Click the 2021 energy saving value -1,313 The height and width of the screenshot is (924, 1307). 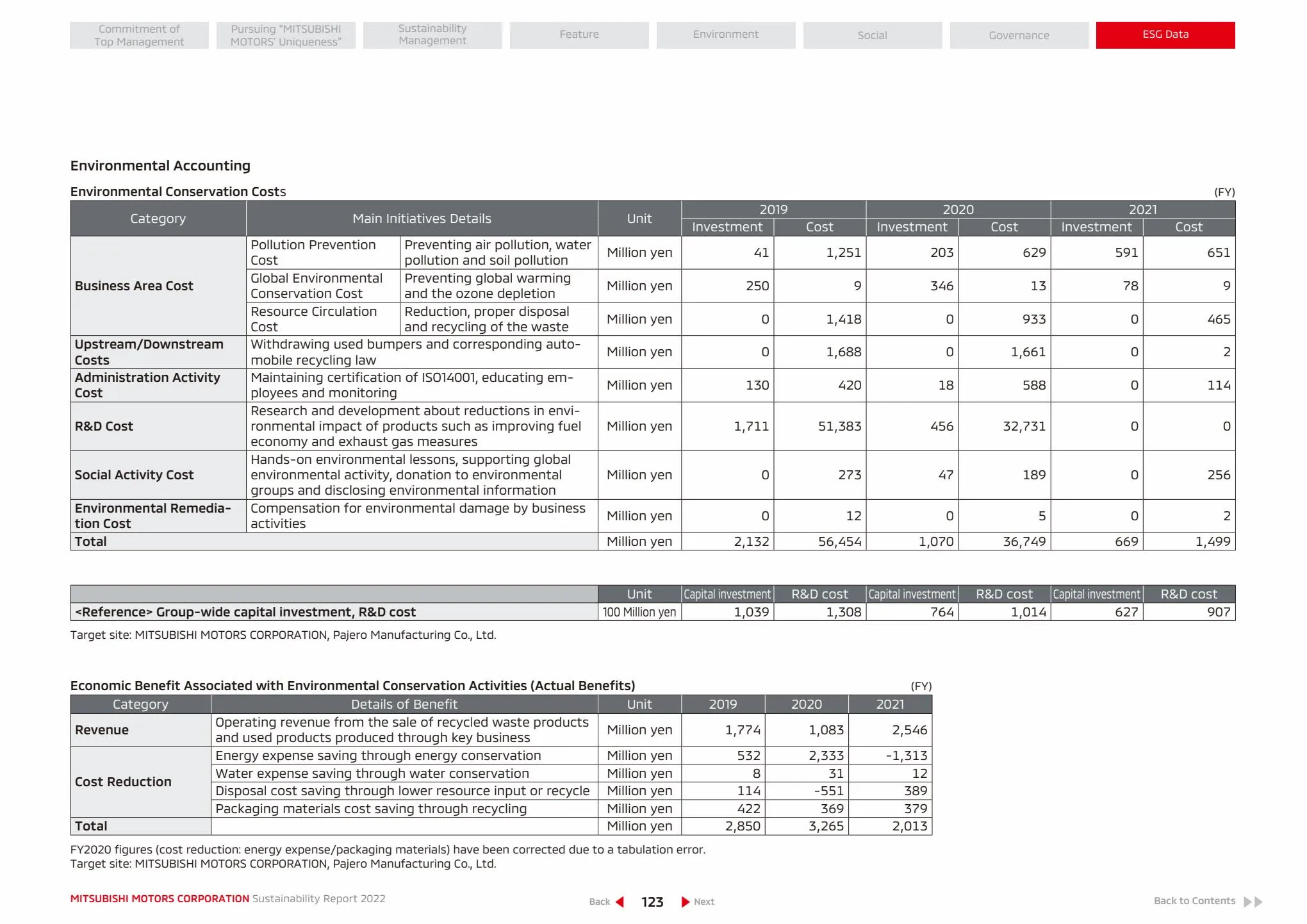coord(907,755)
